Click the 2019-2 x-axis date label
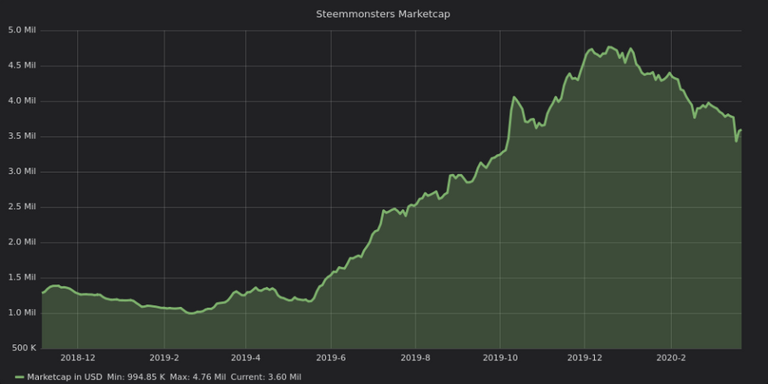The image size is (768, 384). pyautogui.click(x=164, y=358)
